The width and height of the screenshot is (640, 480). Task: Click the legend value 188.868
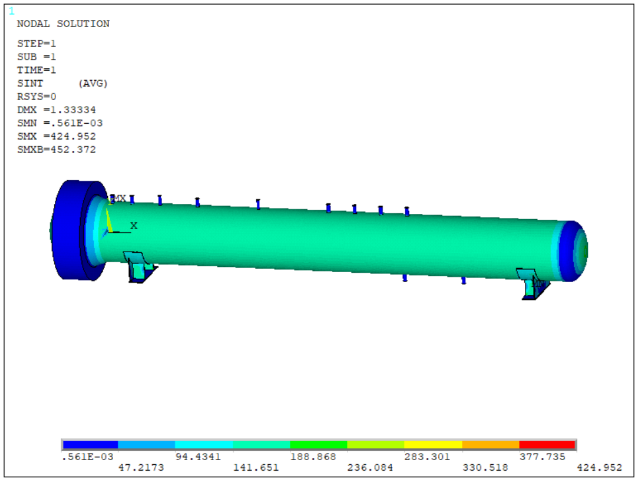click(x=313, y=457)
